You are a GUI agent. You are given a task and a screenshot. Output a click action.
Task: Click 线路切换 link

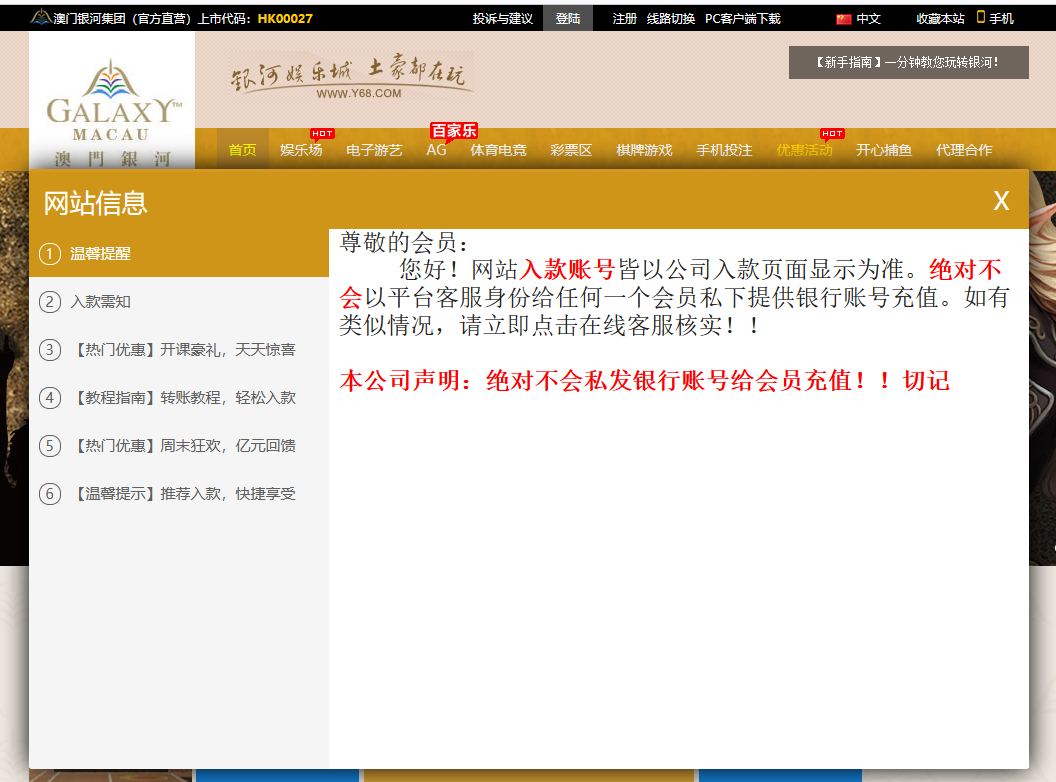click(671, 19)
